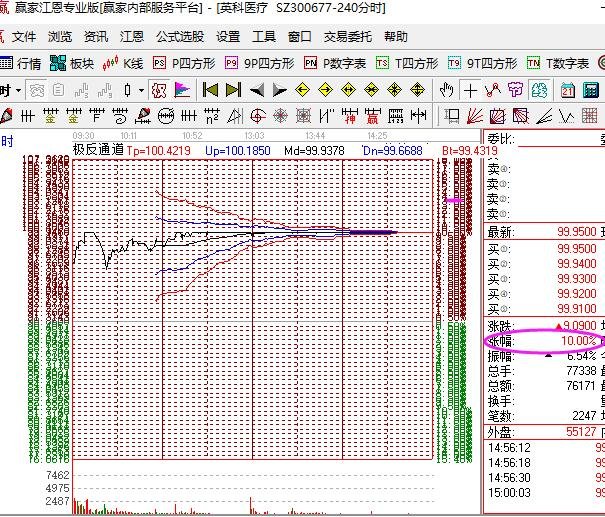Open the 9T四方形 tool
605x517 pixels.
482,63
